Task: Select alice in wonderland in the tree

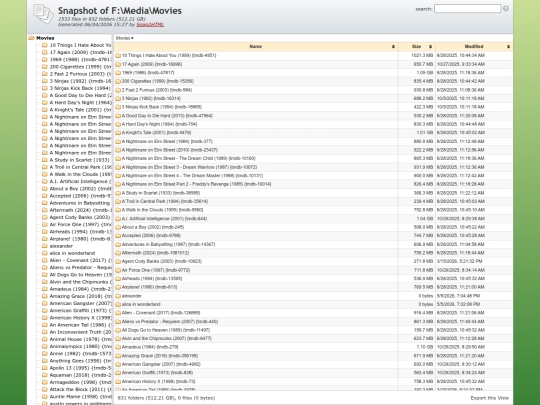Action: [72, 253]
